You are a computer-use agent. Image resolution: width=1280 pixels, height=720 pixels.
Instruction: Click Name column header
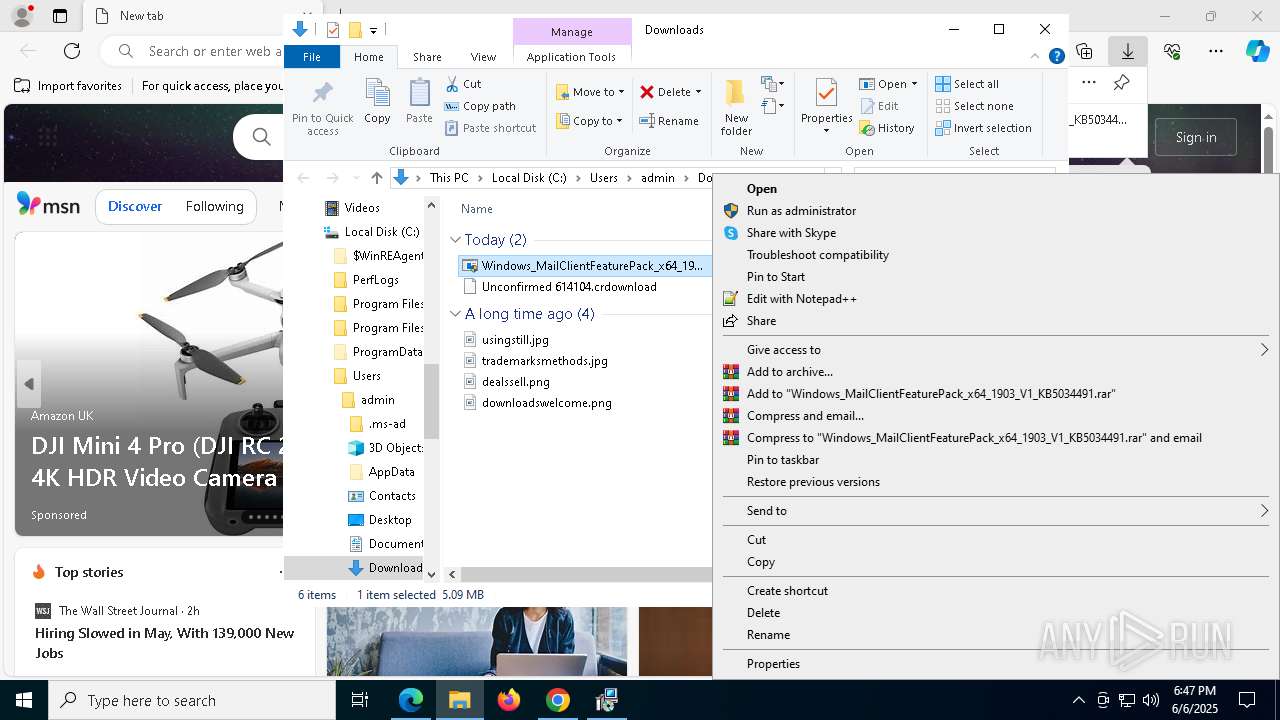[x=477, y=209]
